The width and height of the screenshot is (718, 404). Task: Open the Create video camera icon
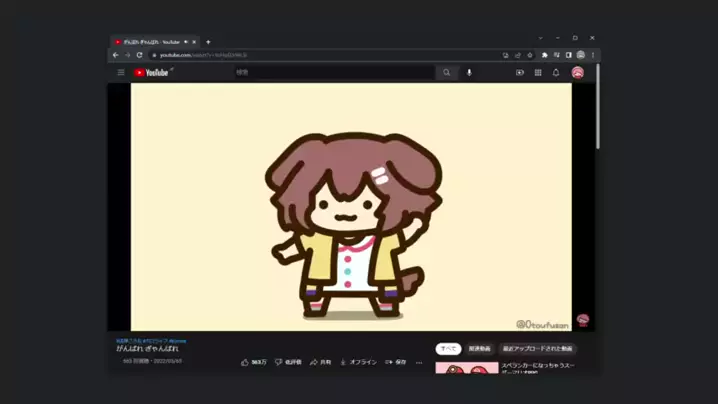click(x=520, y=73)
